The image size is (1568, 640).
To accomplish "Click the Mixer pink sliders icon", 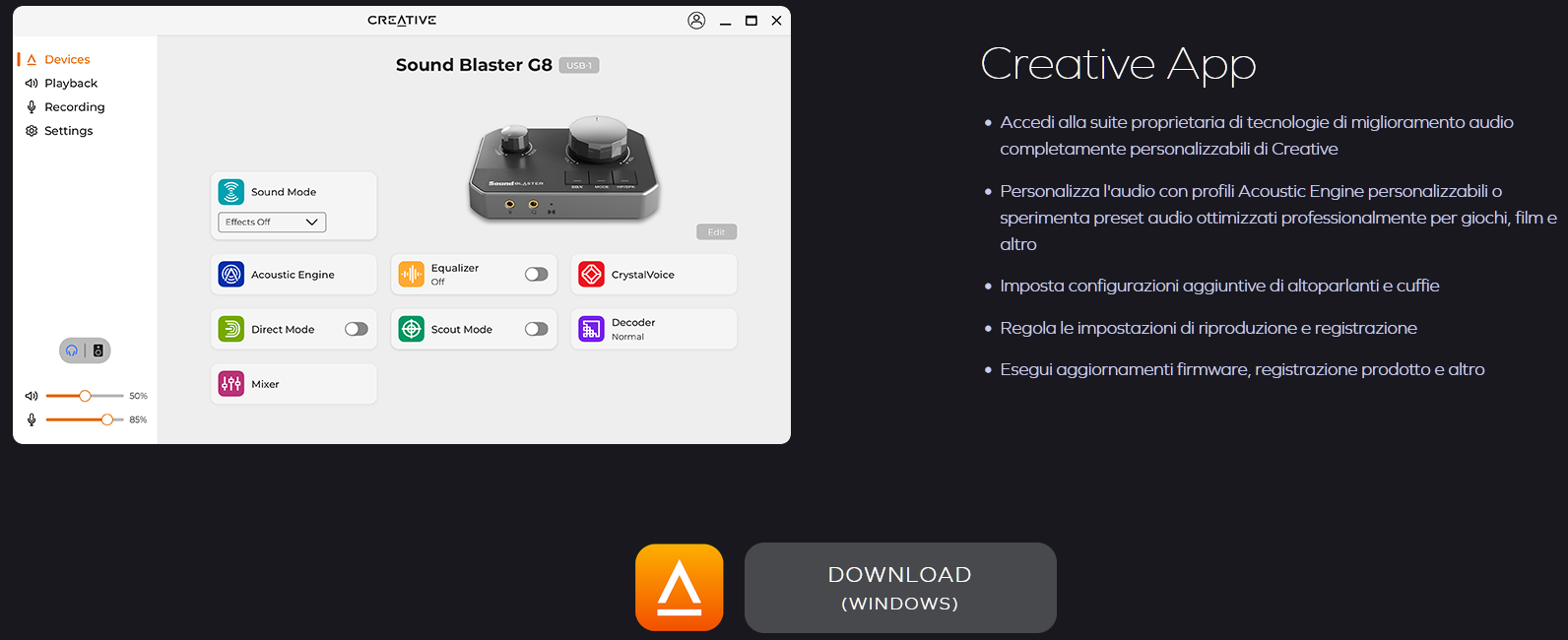I will click(x=231, y=384).
